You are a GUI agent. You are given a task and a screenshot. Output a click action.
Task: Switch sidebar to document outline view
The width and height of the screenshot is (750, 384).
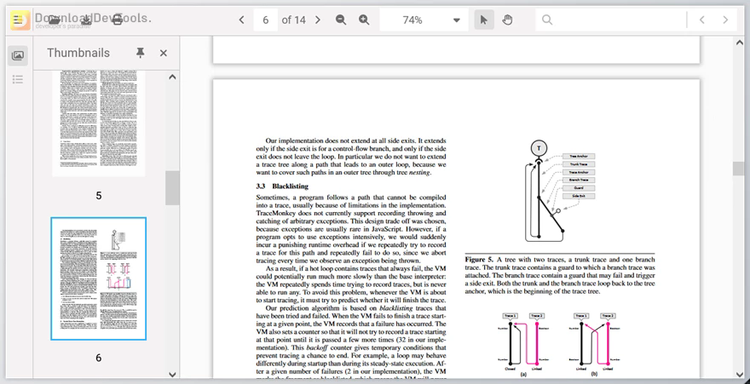click(x=18, y=79)
